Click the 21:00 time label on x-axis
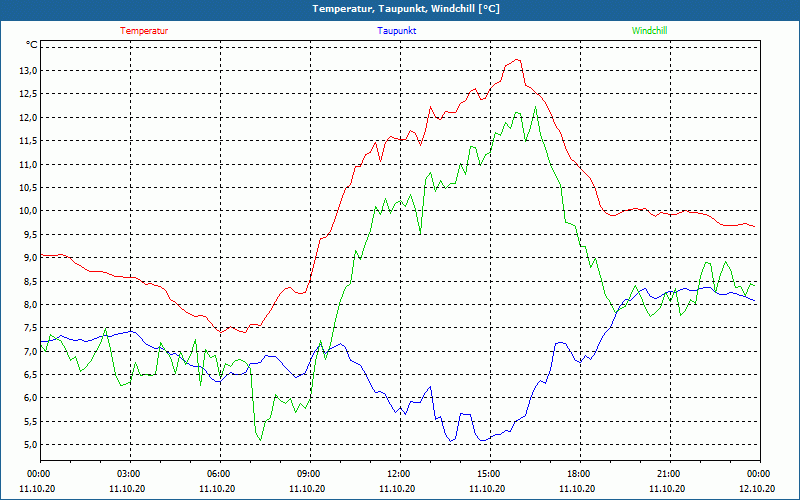Screen dimensions: 800x500 (x=670, y=474)
